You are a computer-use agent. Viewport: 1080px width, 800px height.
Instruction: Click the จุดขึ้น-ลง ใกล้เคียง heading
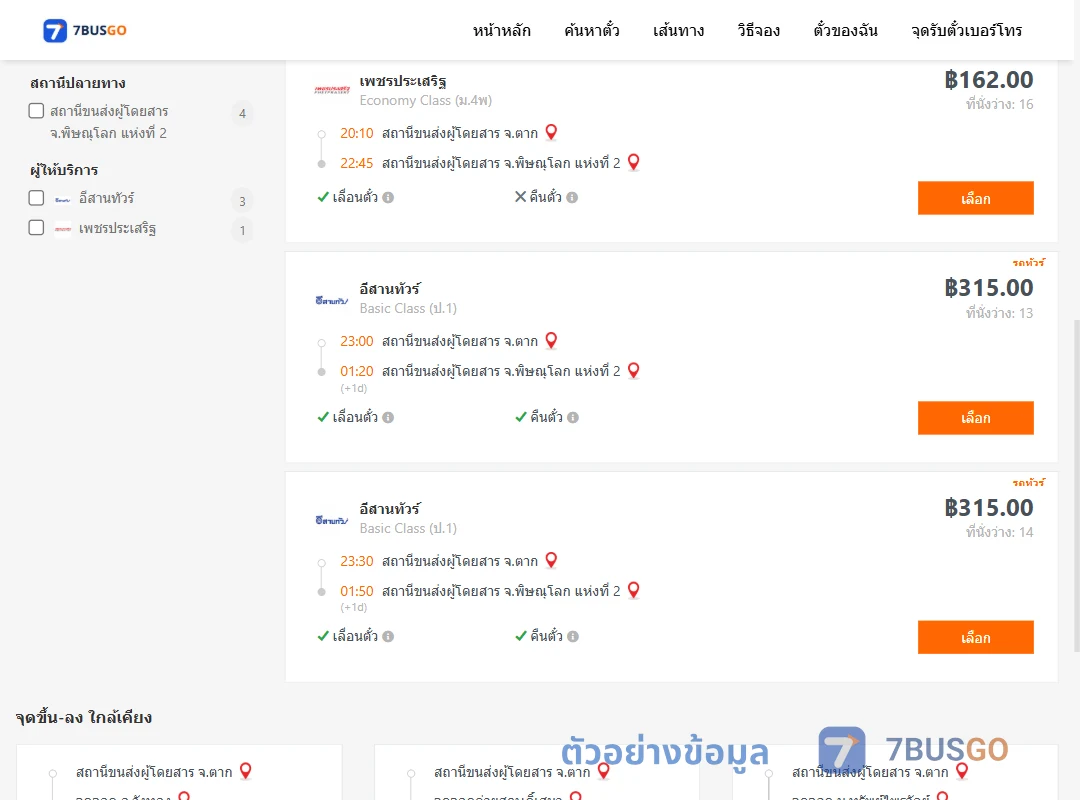(84, 717)
